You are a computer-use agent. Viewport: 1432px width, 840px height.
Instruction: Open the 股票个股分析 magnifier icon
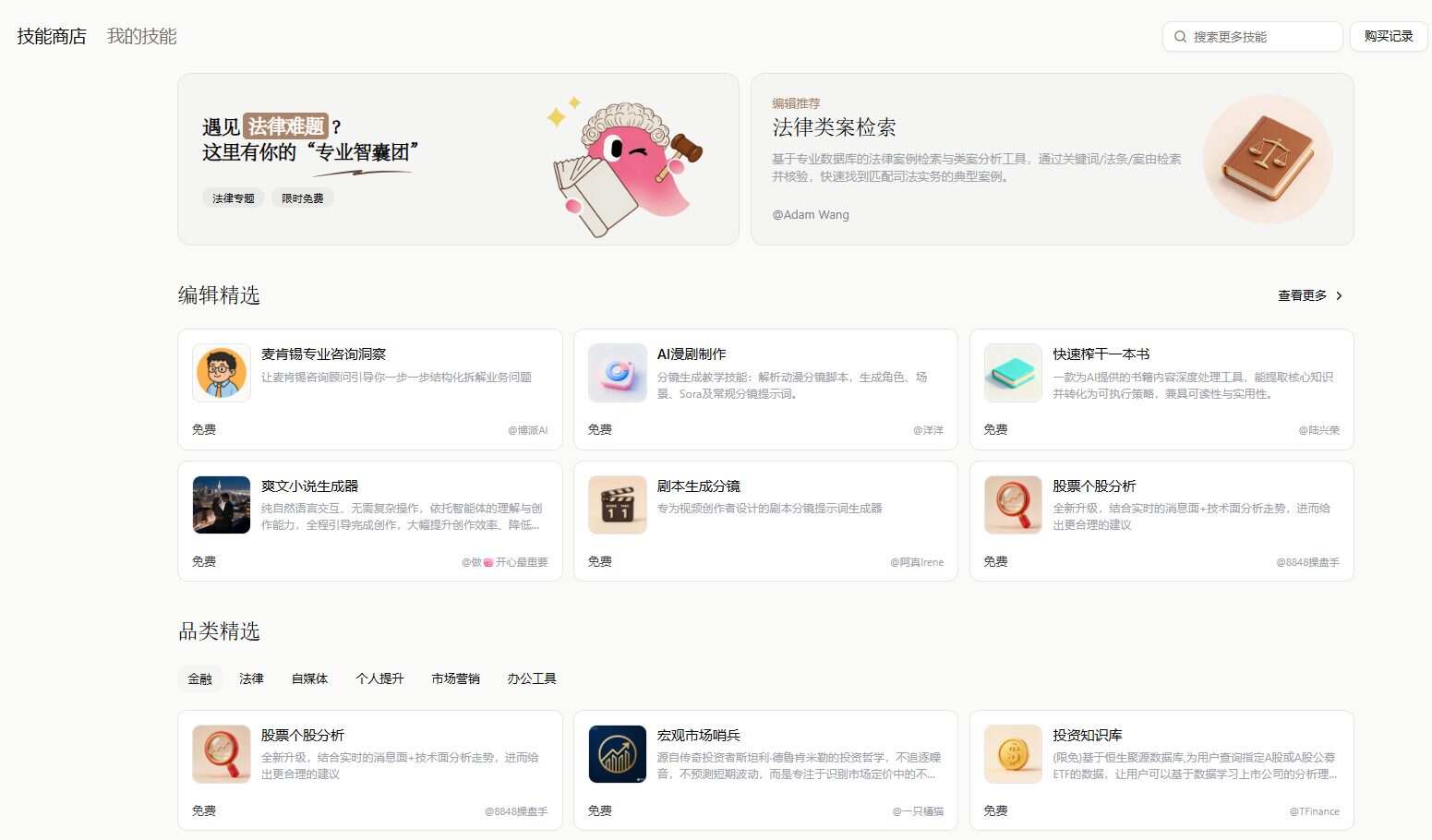tap(1012, 505)
